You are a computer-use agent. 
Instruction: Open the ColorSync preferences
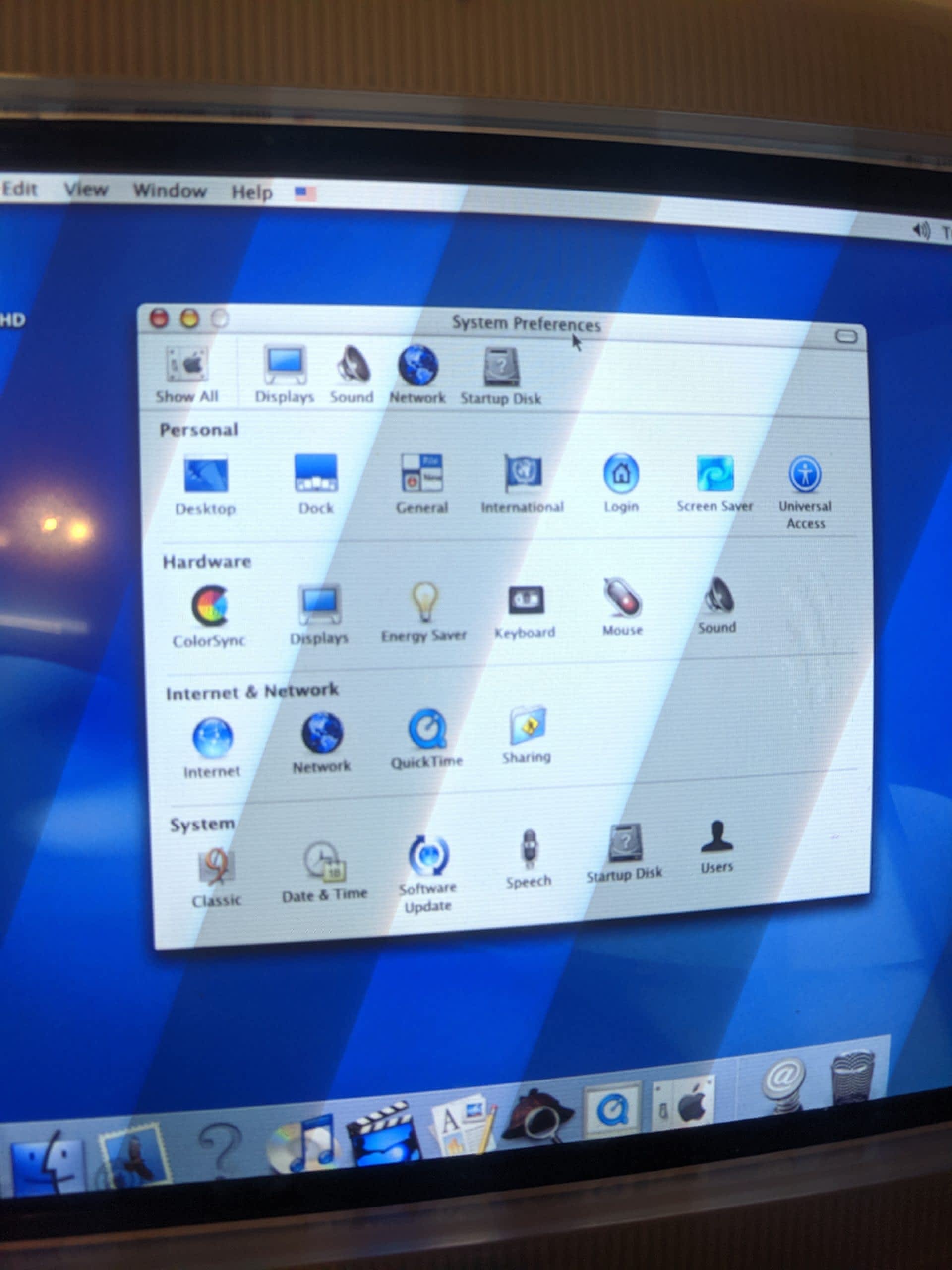[x=209, y=606]
